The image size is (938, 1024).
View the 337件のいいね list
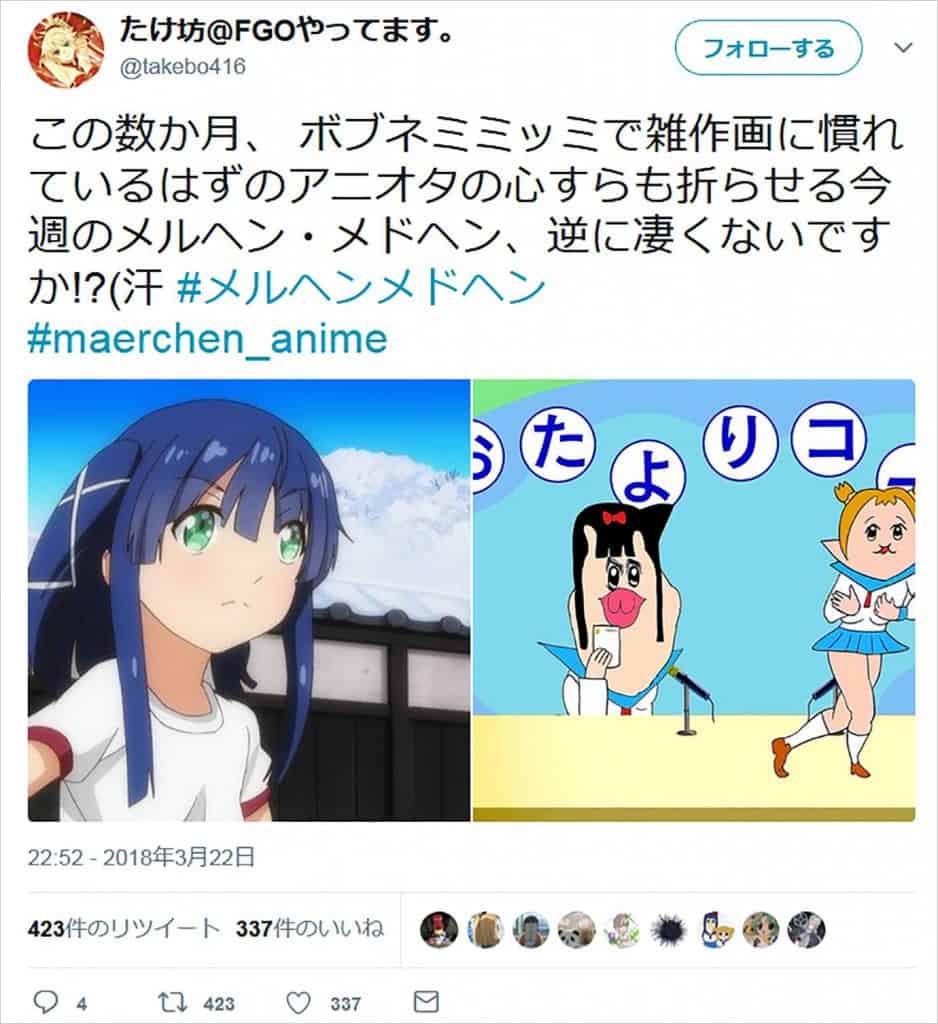(x=310, y=929)
